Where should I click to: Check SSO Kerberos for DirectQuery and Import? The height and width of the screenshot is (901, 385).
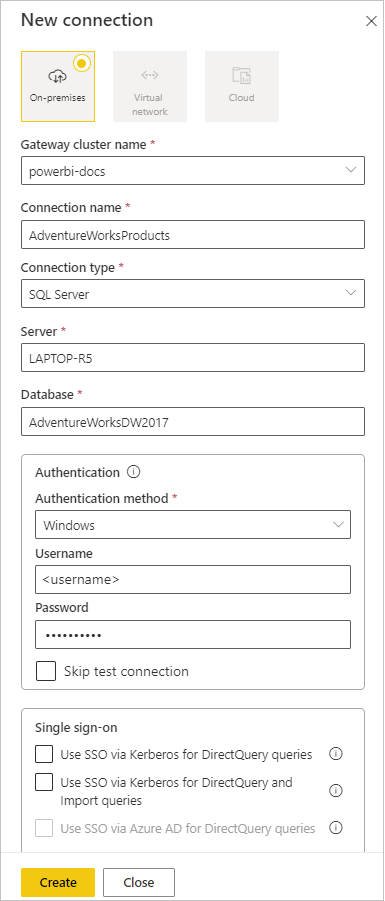click(44, 783)
